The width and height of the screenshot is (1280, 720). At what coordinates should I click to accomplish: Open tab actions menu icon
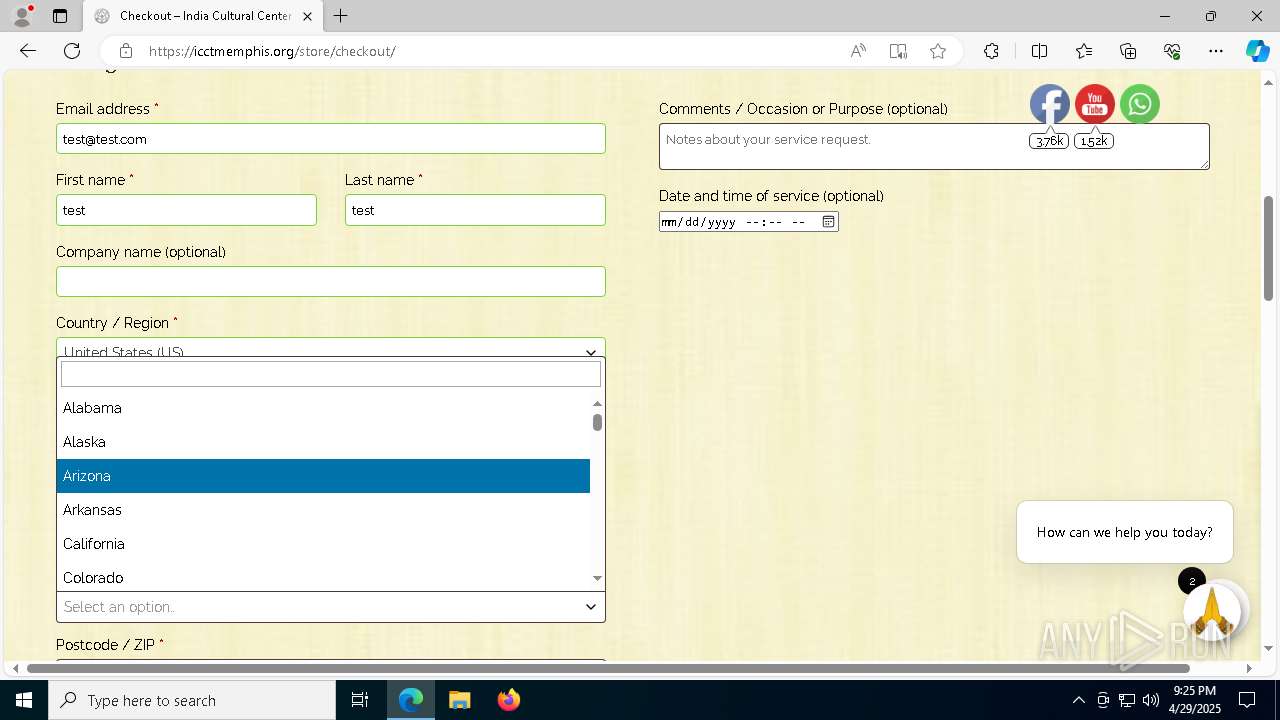[60, 16]
